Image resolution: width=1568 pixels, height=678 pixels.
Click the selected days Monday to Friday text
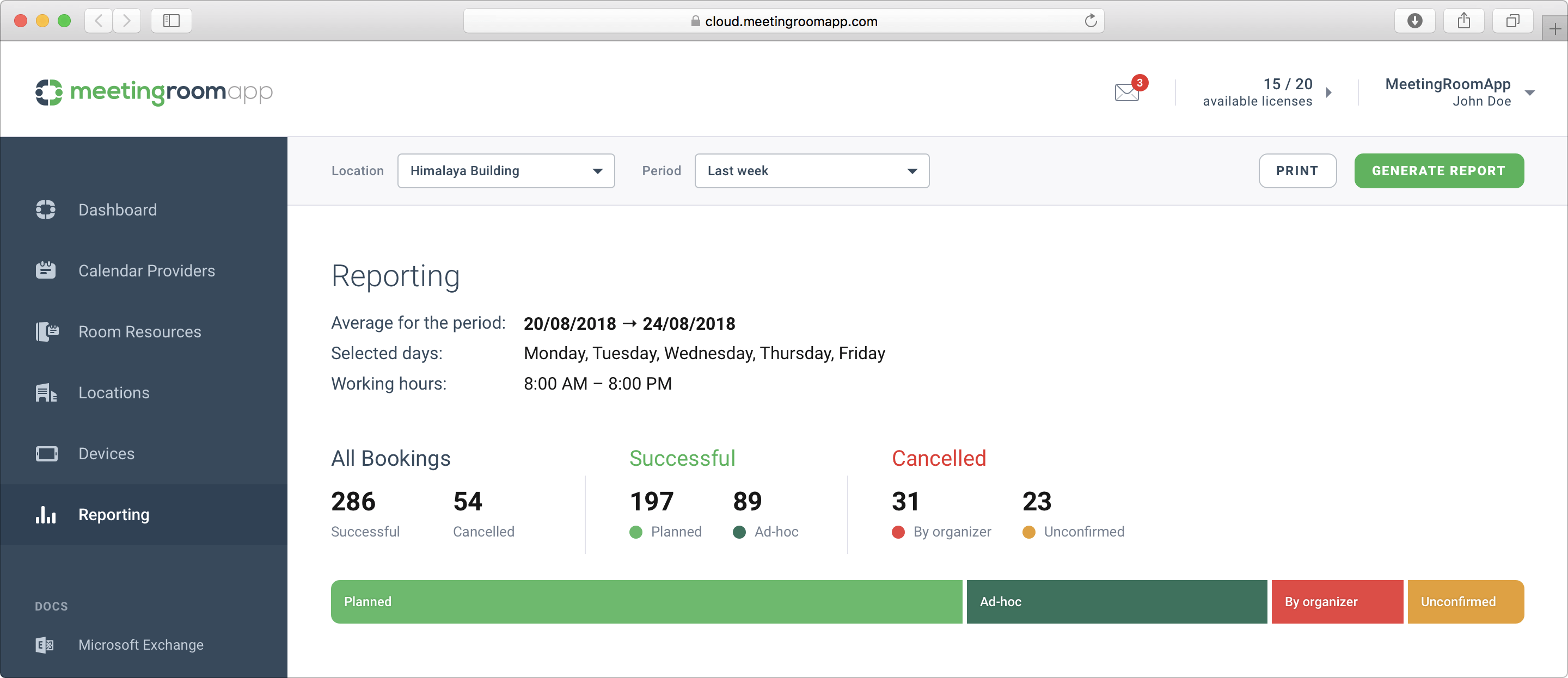coord(705,354)
